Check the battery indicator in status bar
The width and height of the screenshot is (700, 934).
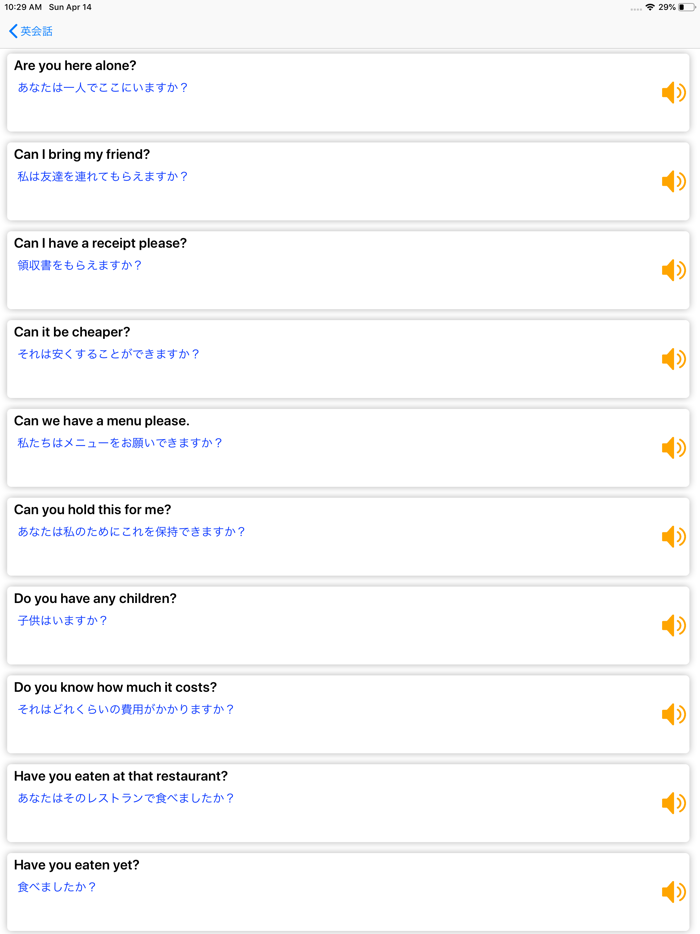(x=687, y=7)
